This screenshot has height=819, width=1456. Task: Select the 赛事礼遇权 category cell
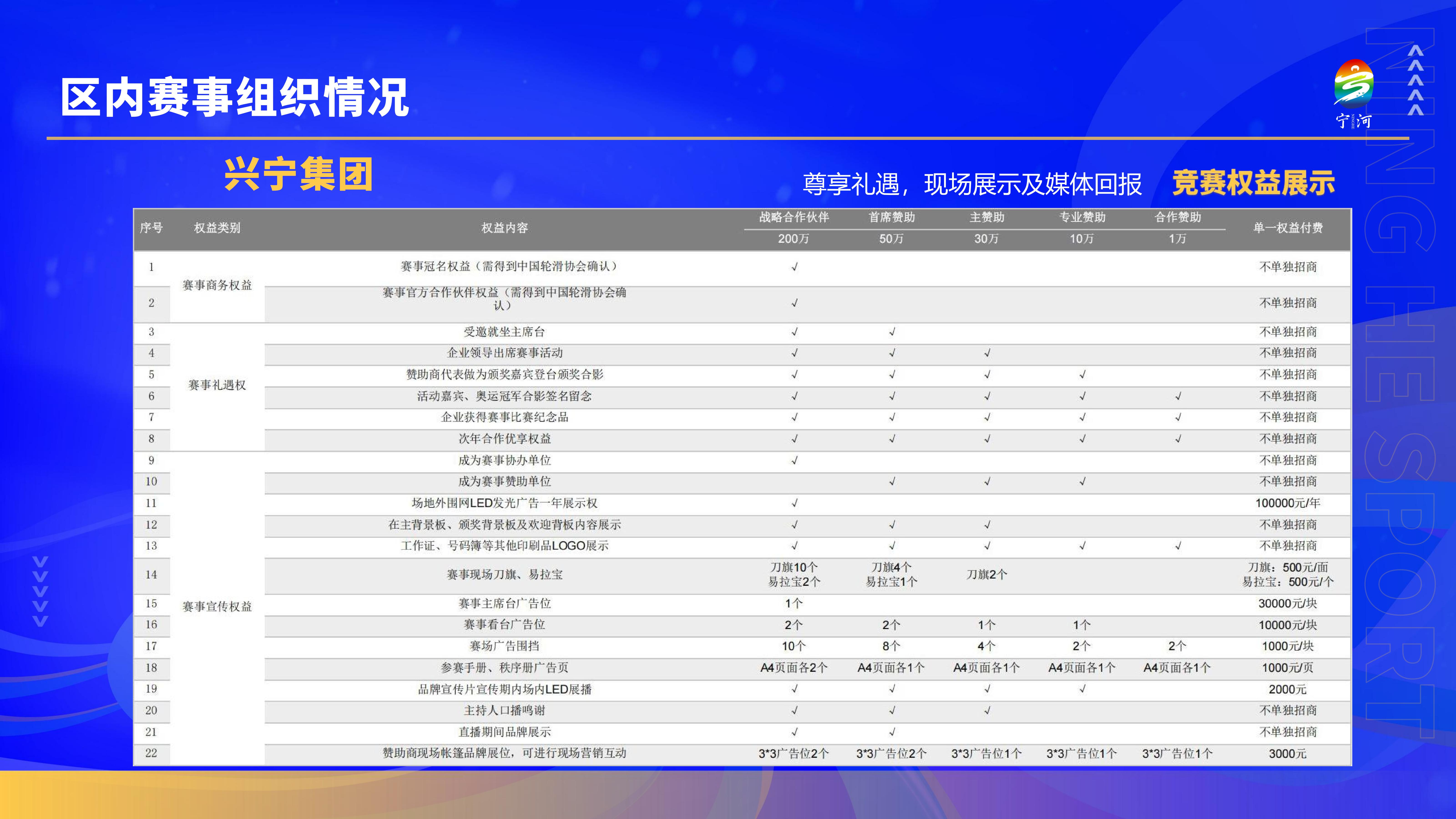click(217, 385)
